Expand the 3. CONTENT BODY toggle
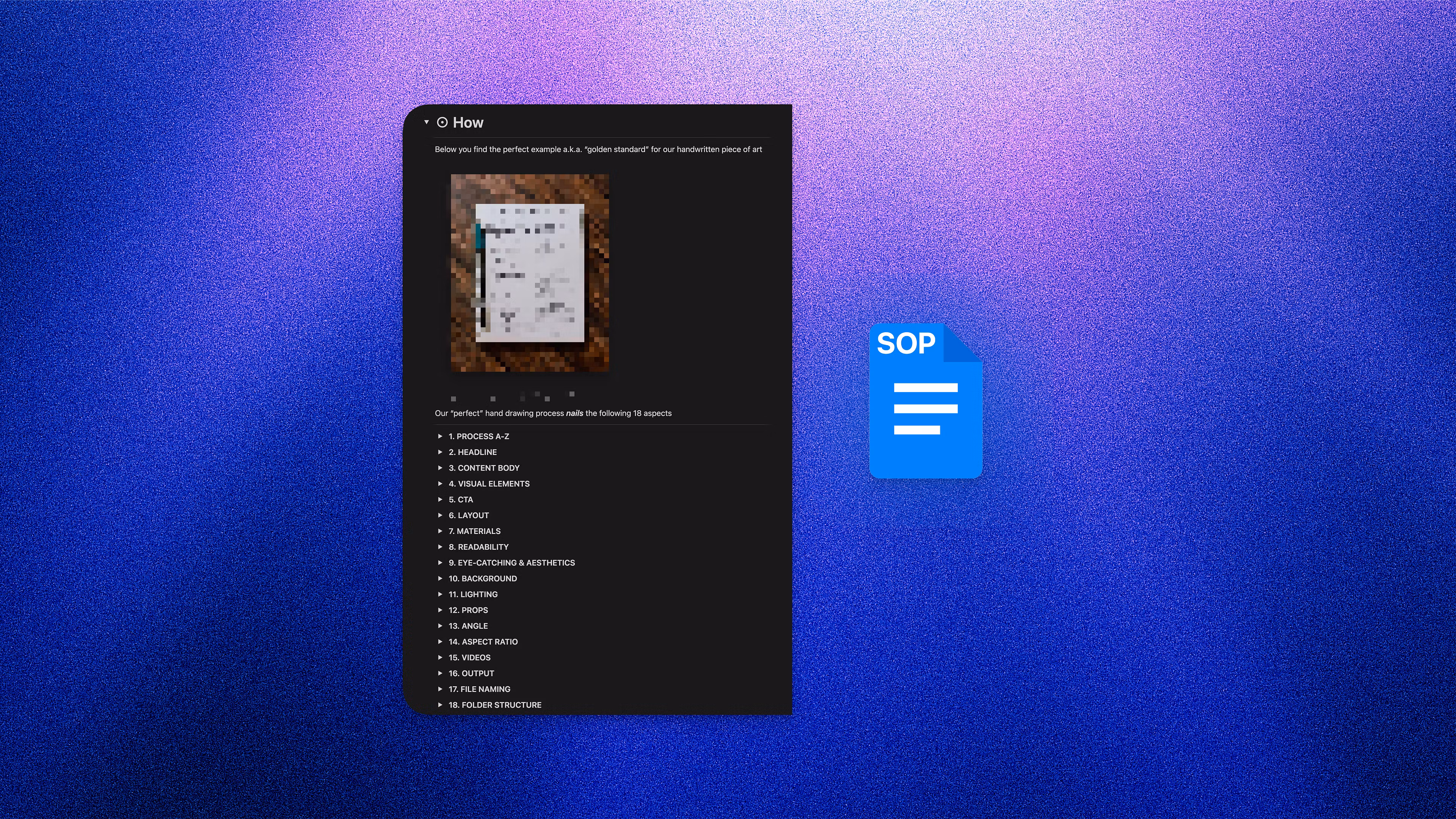1456x819 pixels. pos(484,468)
